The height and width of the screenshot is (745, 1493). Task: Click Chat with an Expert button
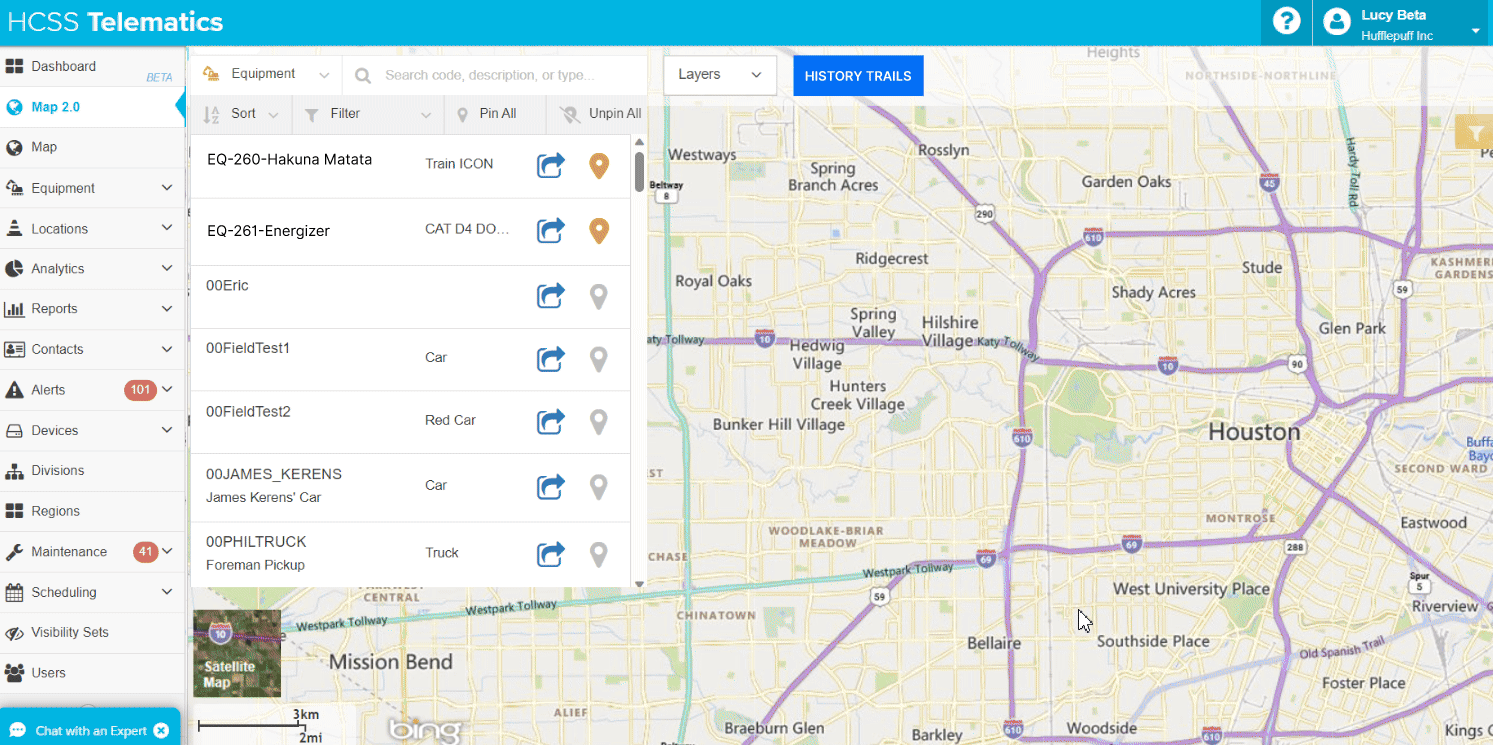pyautogui.click(x=90, y=731)
